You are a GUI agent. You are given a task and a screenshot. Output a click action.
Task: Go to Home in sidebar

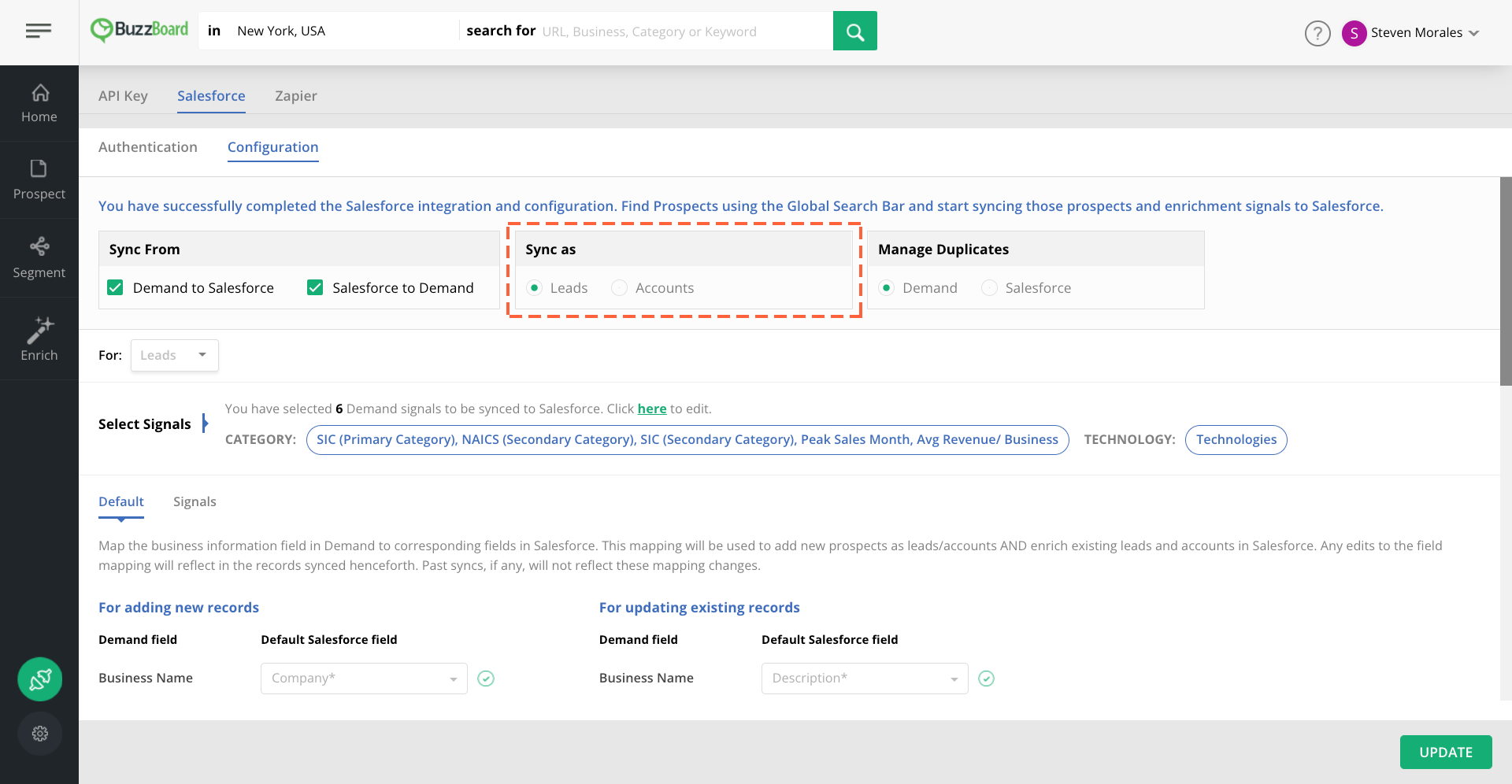pos(39,103)
